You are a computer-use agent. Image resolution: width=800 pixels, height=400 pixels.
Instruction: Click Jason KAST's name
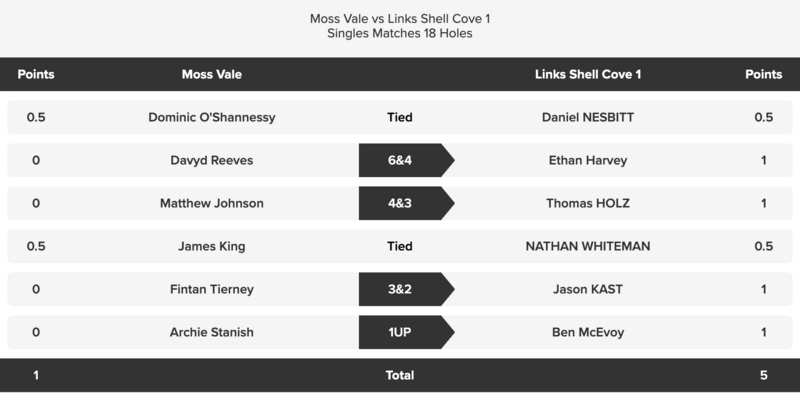[x=588, y=290]
